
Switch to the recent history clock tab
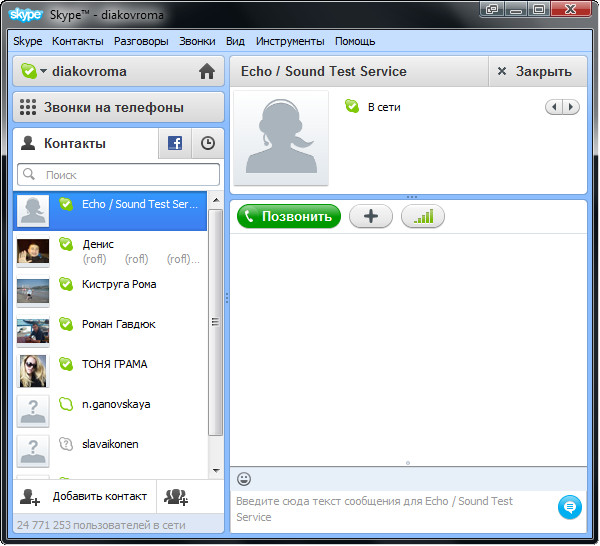point(208,143)
